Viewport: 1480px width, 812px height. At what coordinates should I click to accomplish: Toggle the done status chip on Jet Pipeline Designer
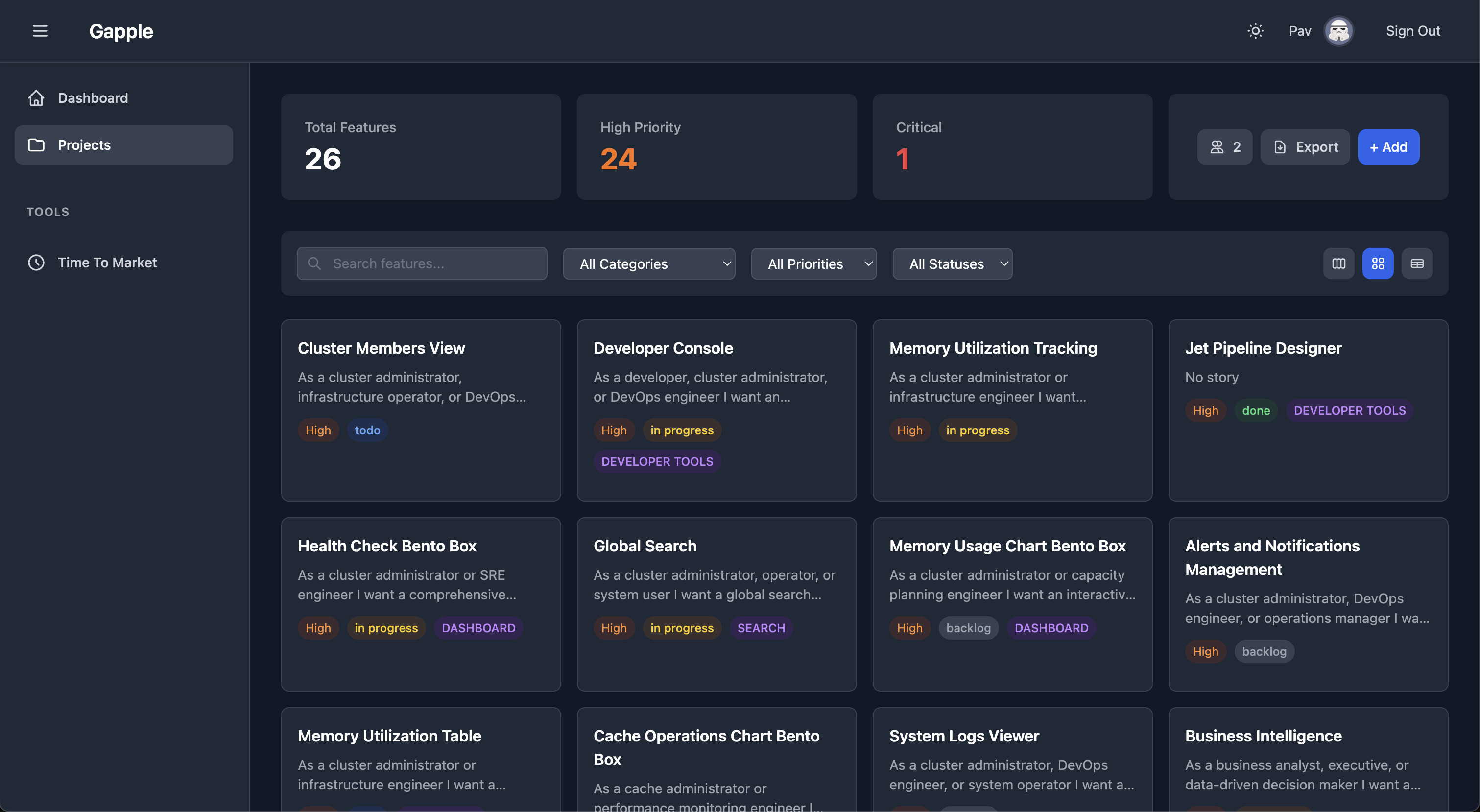[x=1255, y=410]
